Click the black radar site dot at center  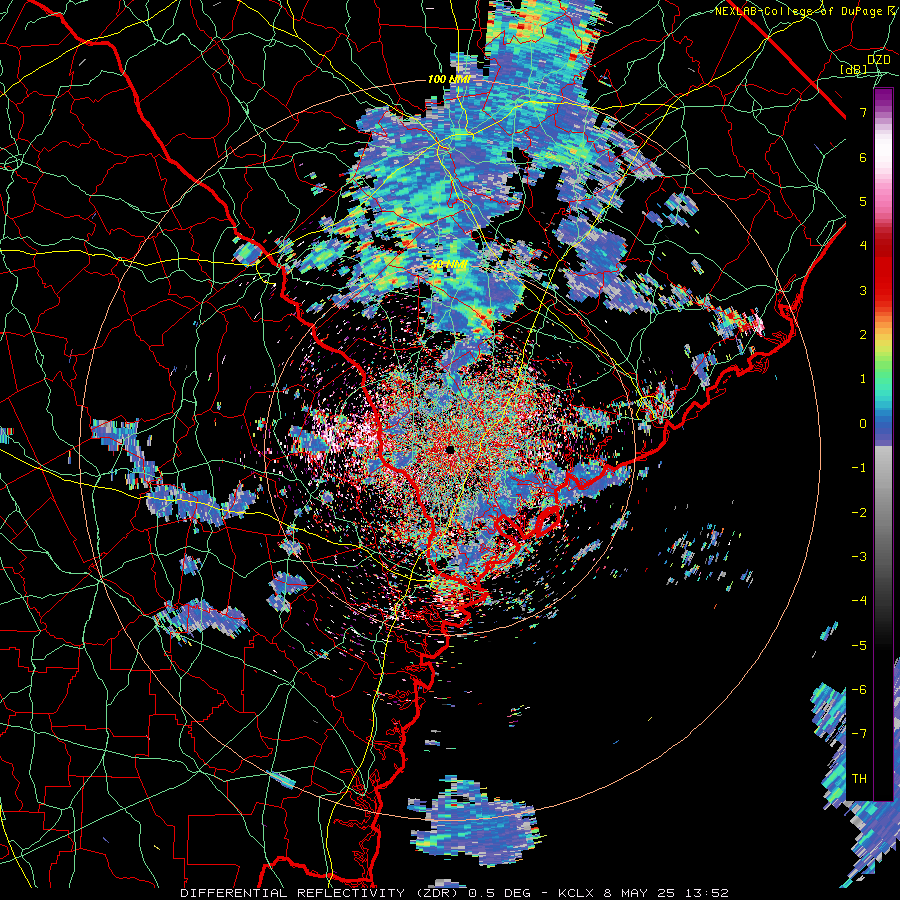[450, 449]
